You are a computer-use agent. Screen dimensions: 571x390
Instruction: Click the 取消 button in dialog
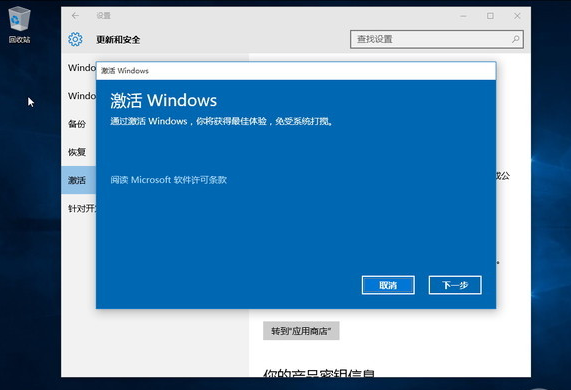tap(388, 285)
